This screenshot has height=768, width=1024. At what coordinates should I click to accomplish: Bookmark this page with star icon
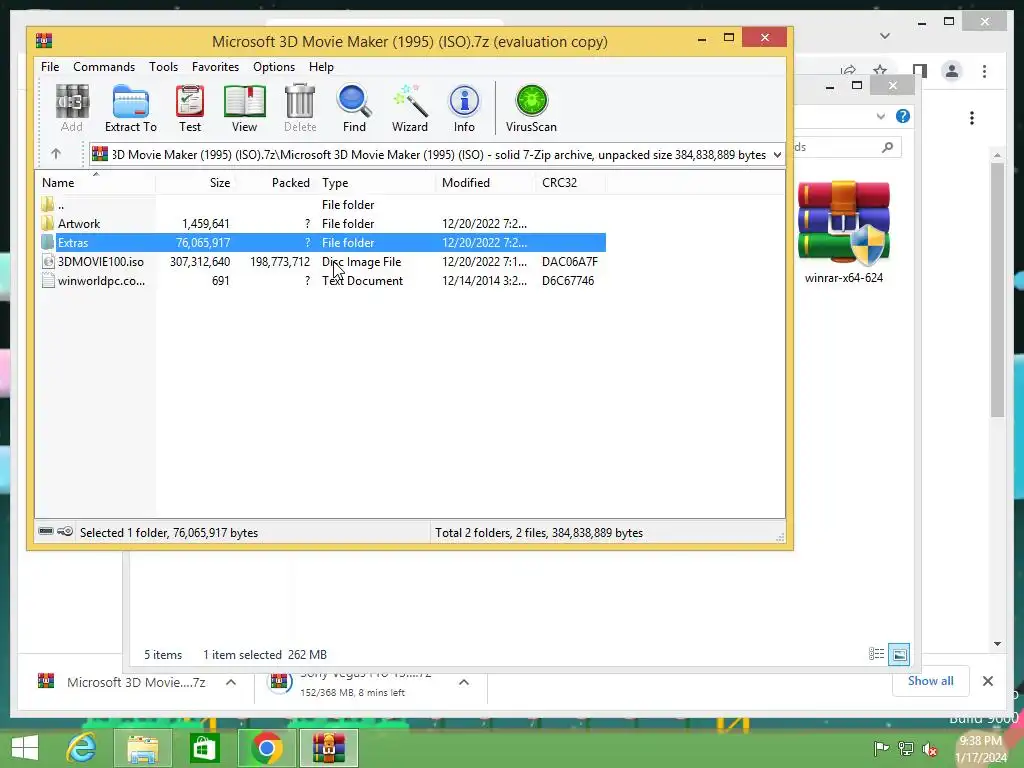[880, 71]
